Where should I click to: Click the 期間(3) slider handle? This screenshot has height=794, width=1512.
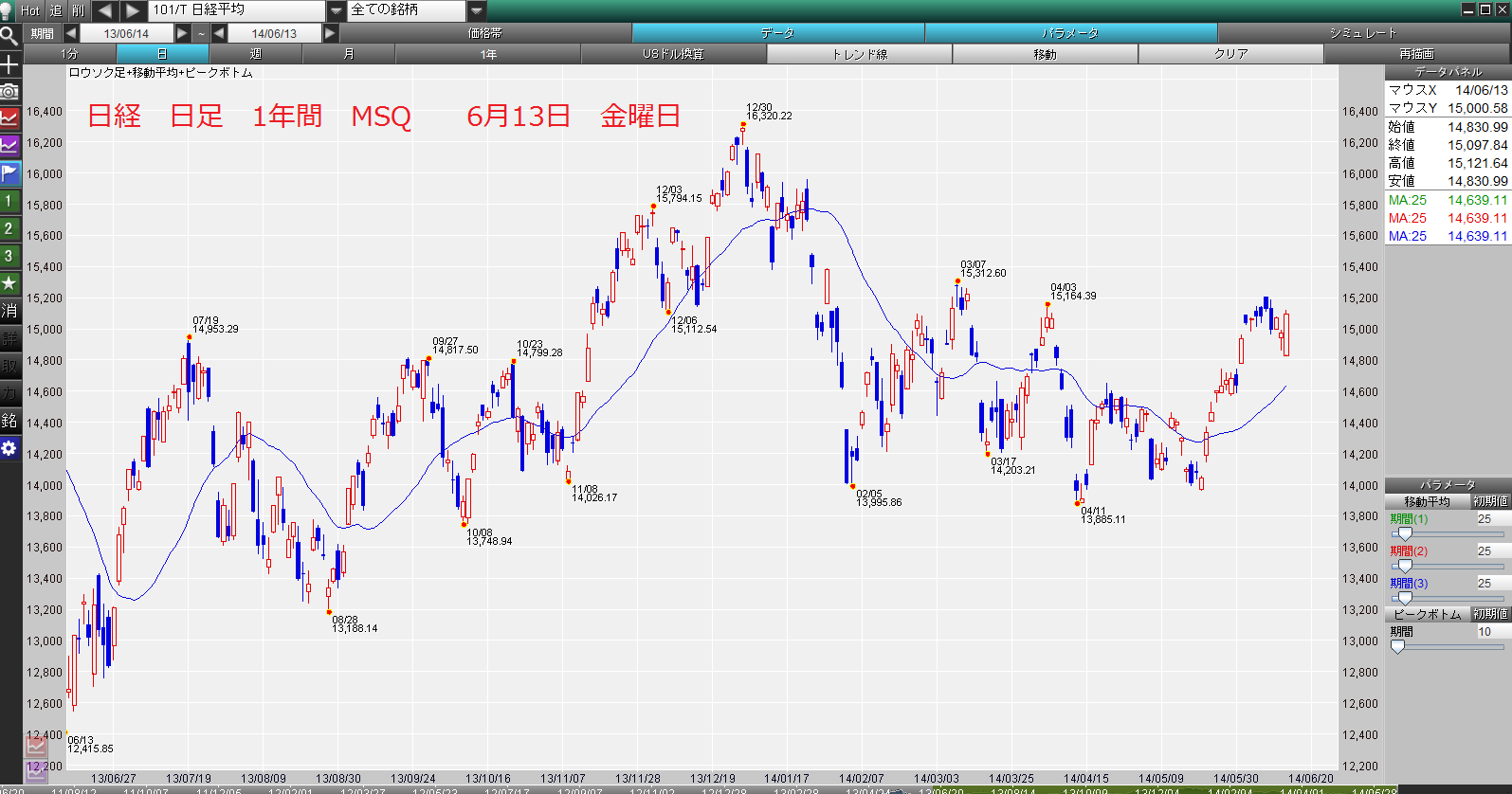[x=1405, y=599]
